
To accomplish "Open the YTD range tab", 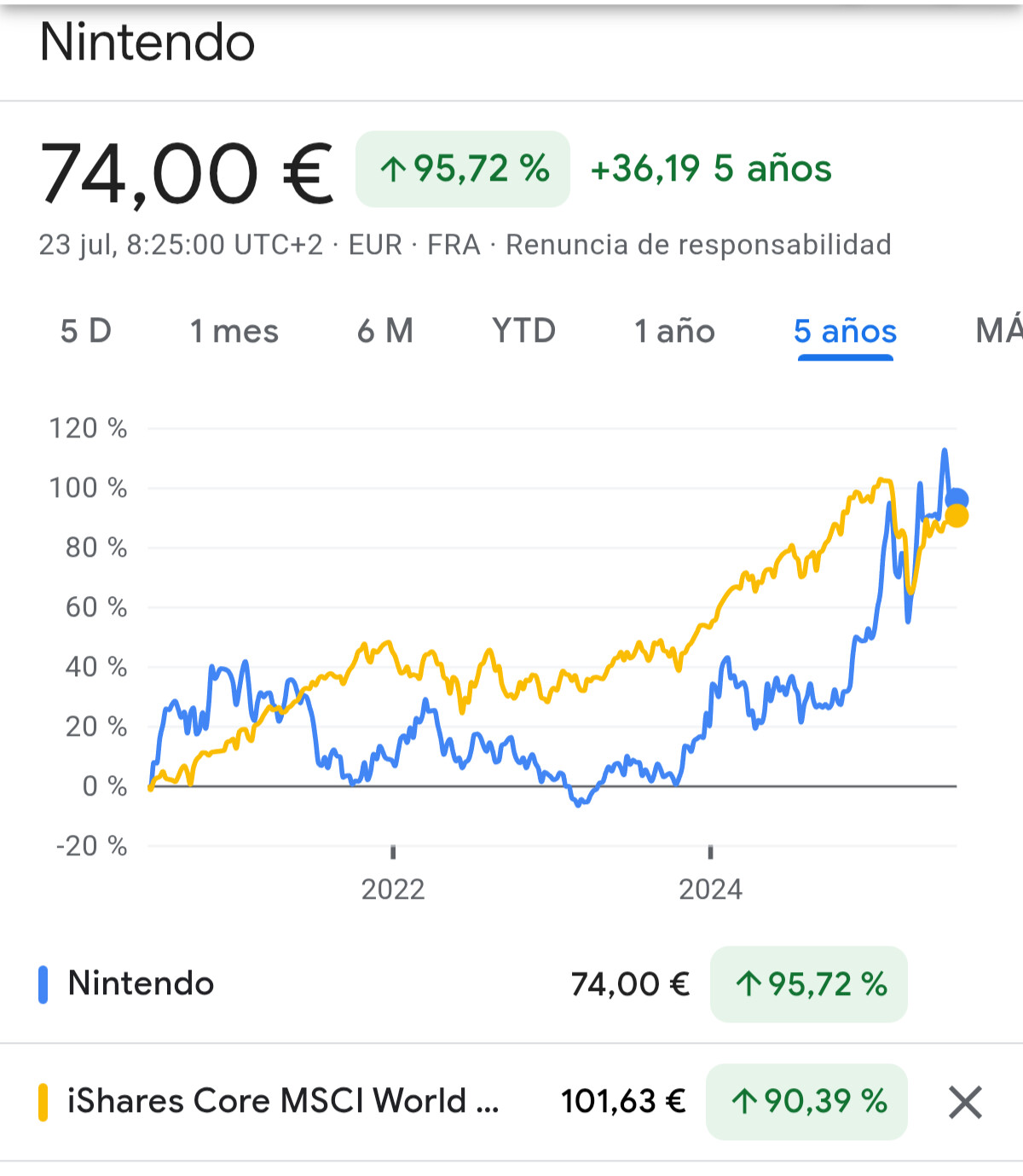I will pyautogui.click(x=523, y=331).
